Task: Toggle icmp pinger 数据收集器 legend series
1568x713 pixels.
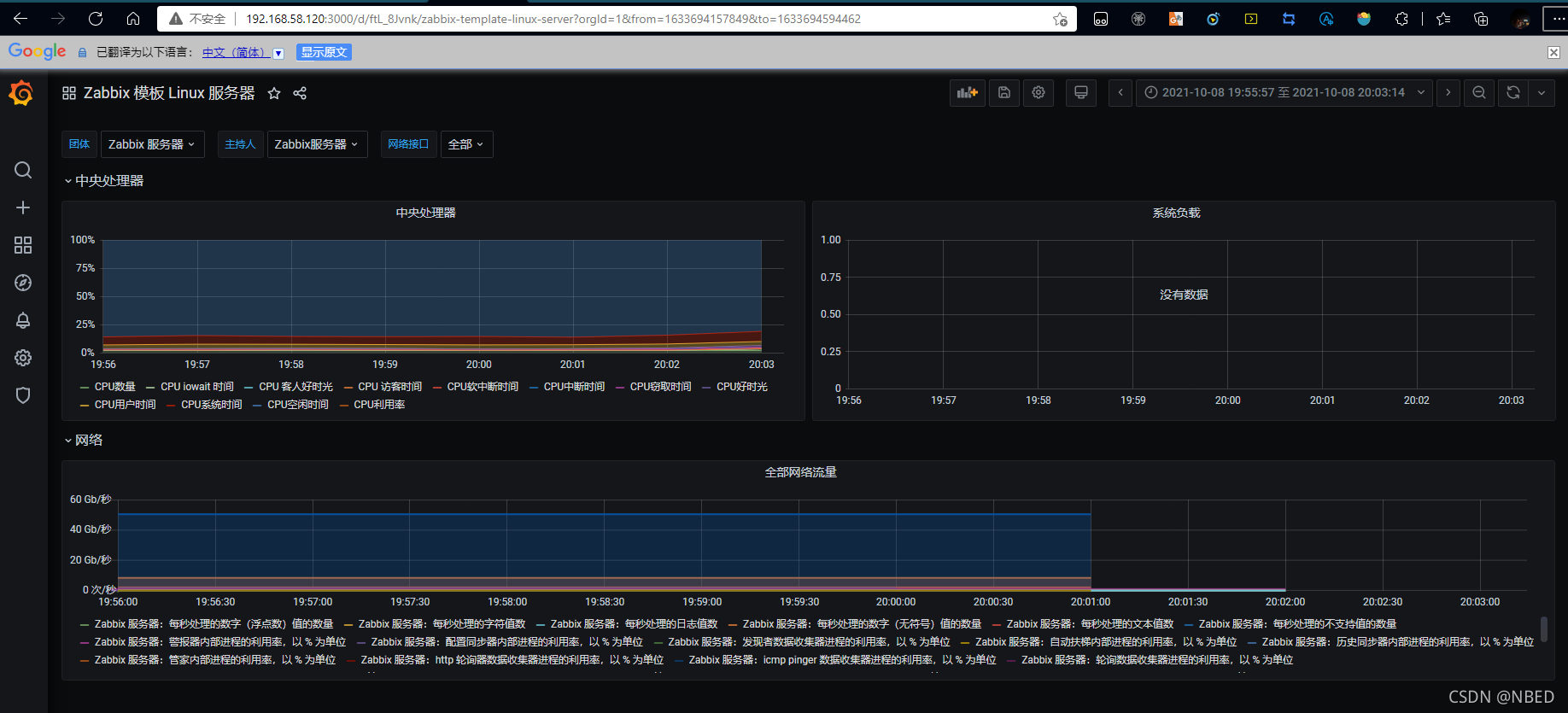Action: [842, 660]
